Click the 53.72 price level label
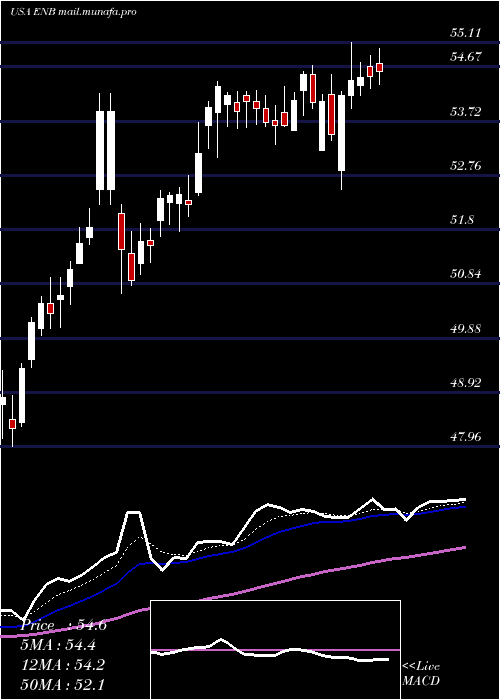Screen dimensions: 500x700 pos(466,111)
